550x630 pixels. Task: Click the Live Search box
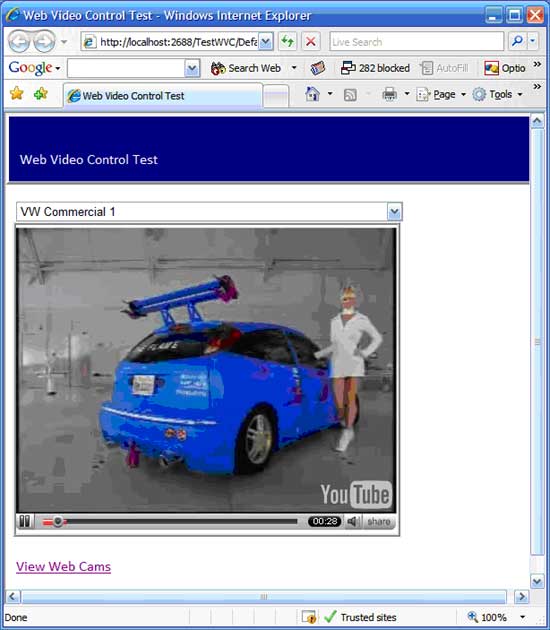(417, 42)
